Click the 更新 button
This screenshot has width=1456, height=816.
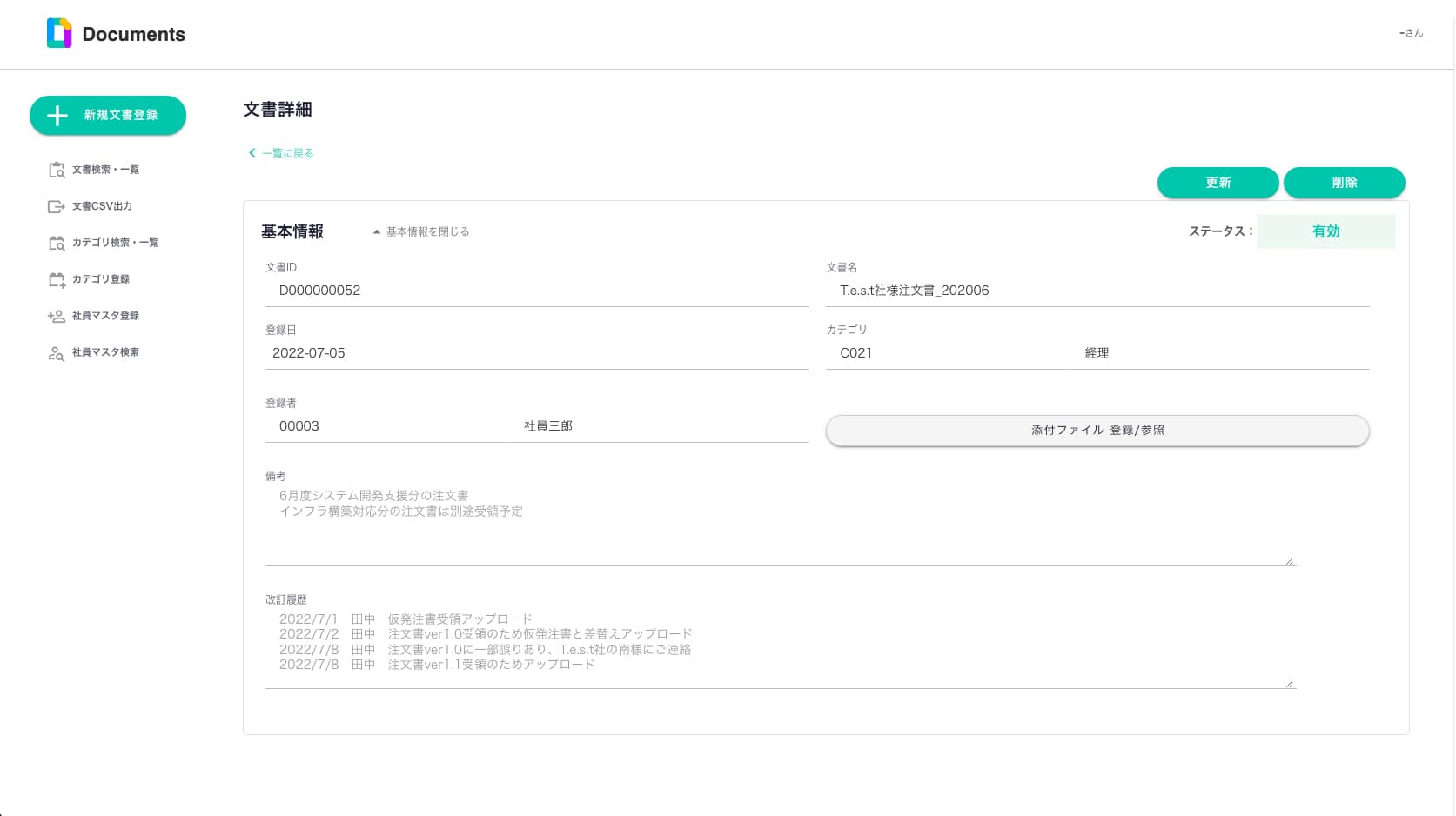click(x=1218, y=183)
